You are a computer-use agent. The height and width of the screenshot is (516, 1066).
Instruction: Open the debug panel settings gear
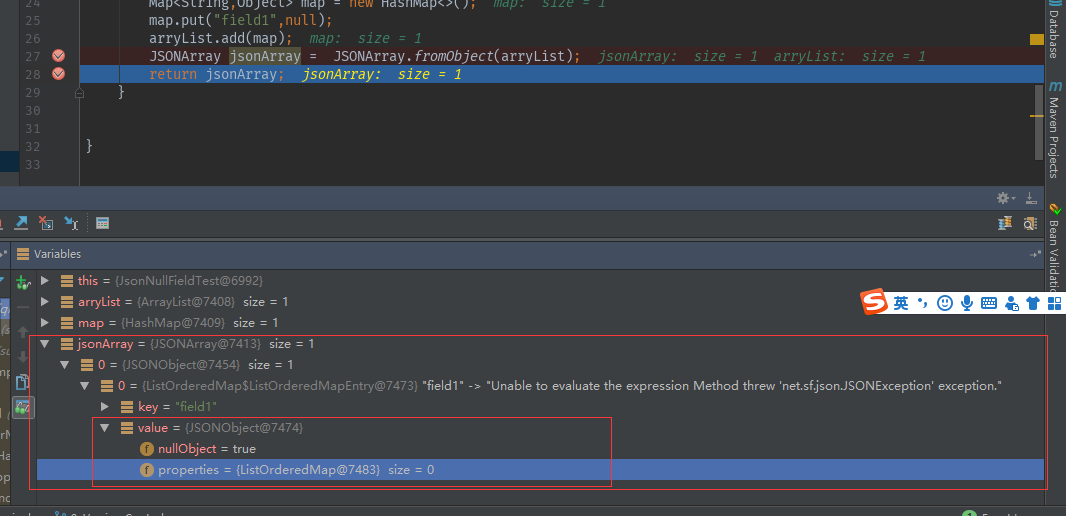point(1005,198)
